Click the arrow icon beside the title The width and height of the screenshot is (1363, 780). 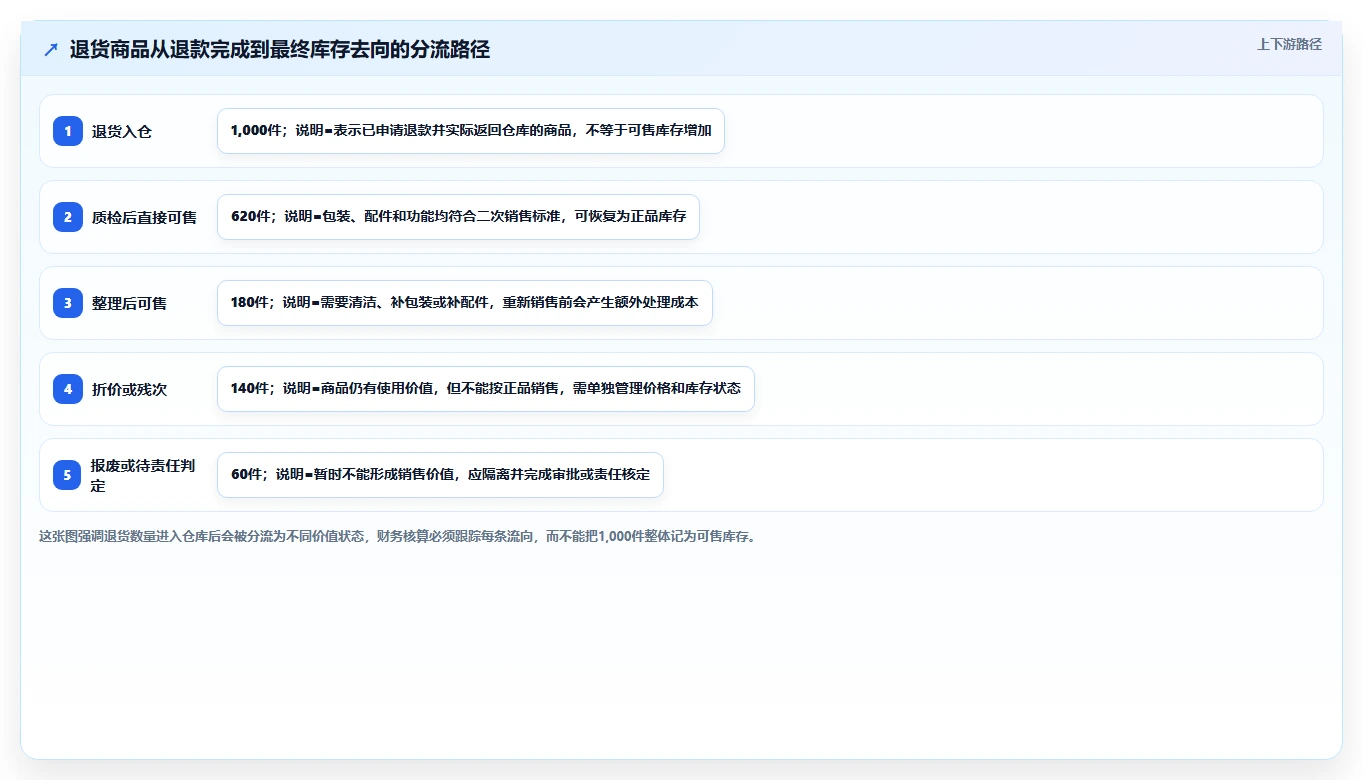(x=51, y=50)
